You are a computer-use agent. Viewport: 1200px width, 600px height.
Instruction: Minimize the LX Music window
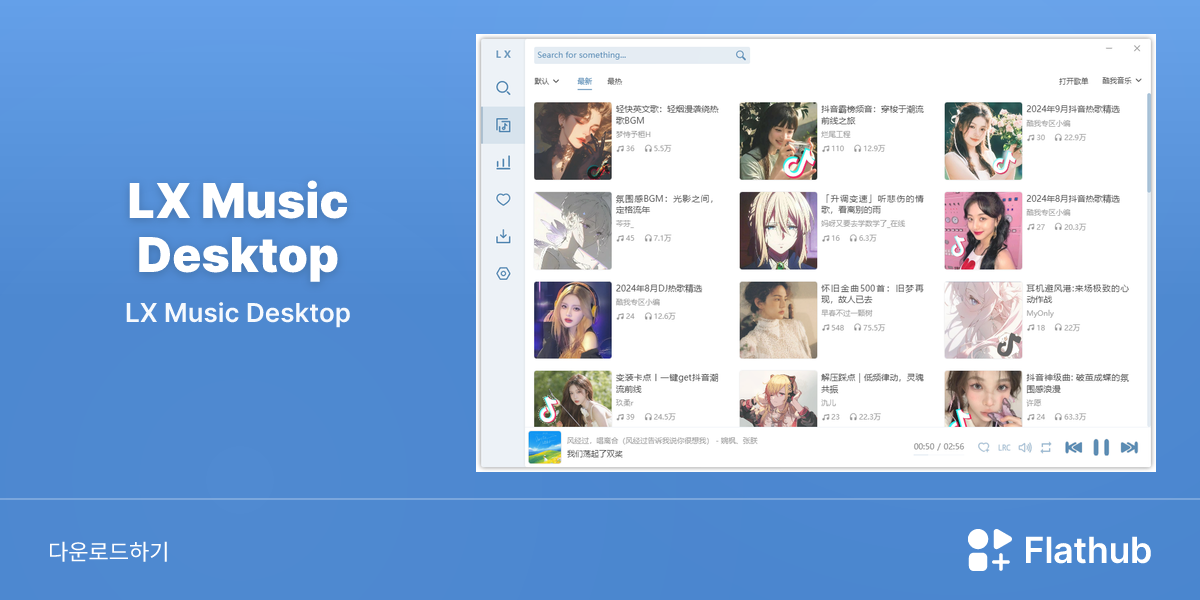[1110, 48]
